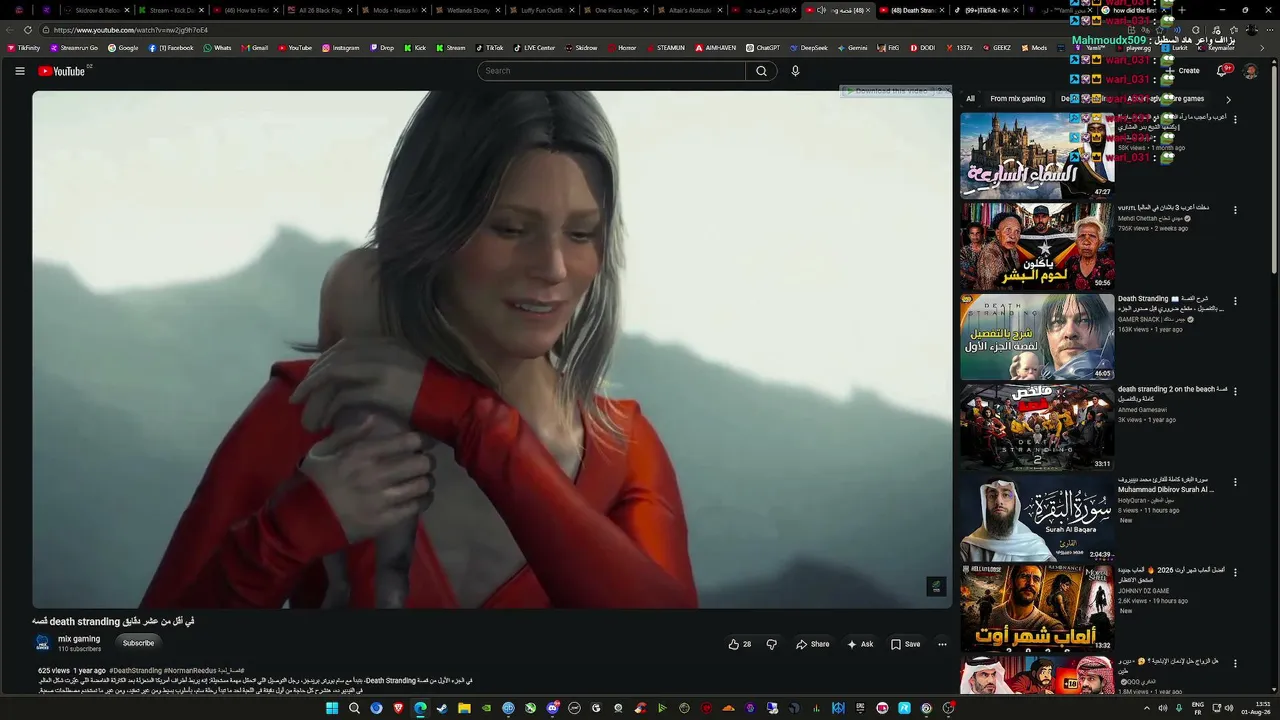Open the taskbar clock showing 13:51
The image size is (1280, 720).
(1254, 708)
